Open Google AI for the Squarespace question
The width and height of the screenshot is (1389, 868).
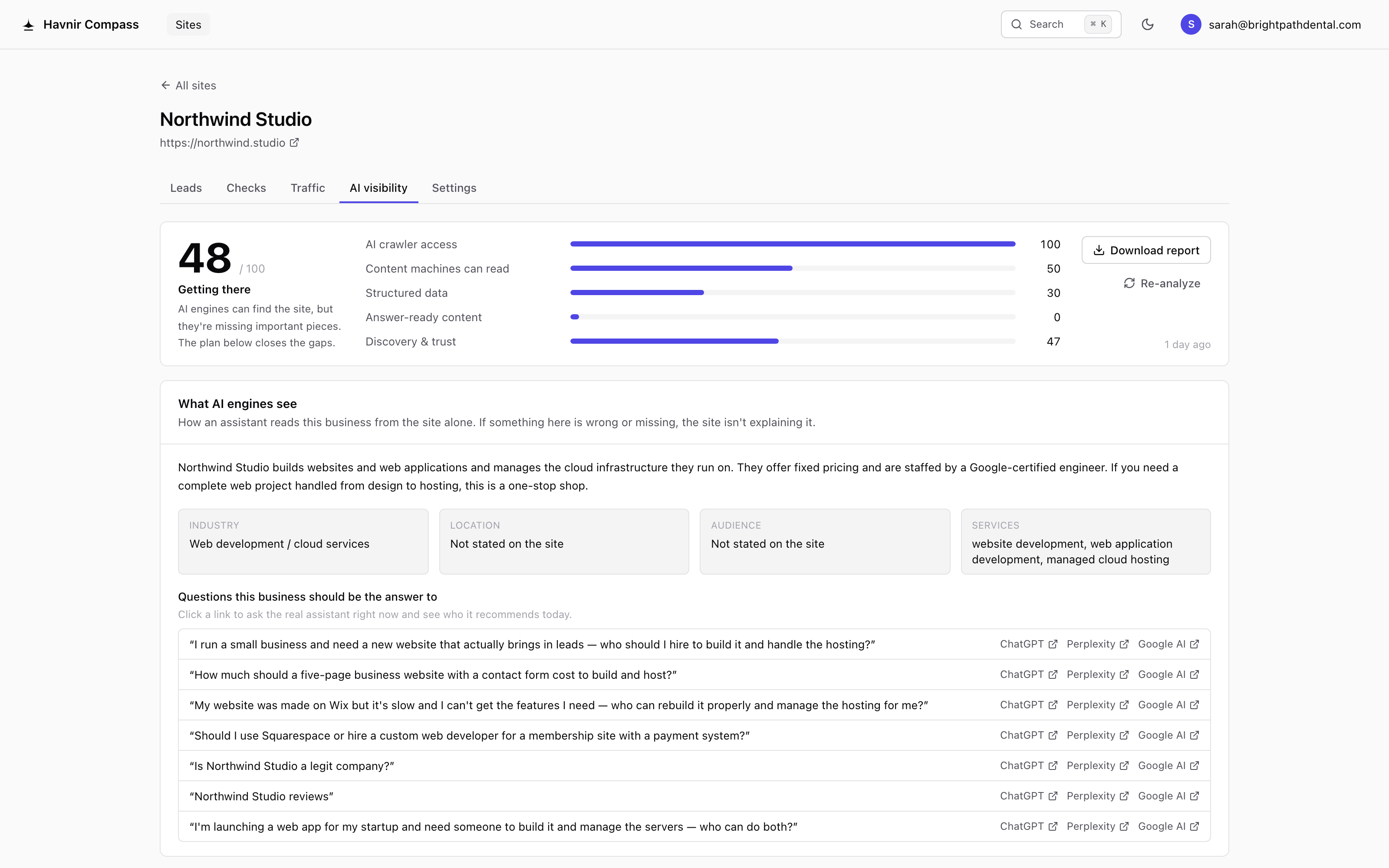click(1168, 735)
